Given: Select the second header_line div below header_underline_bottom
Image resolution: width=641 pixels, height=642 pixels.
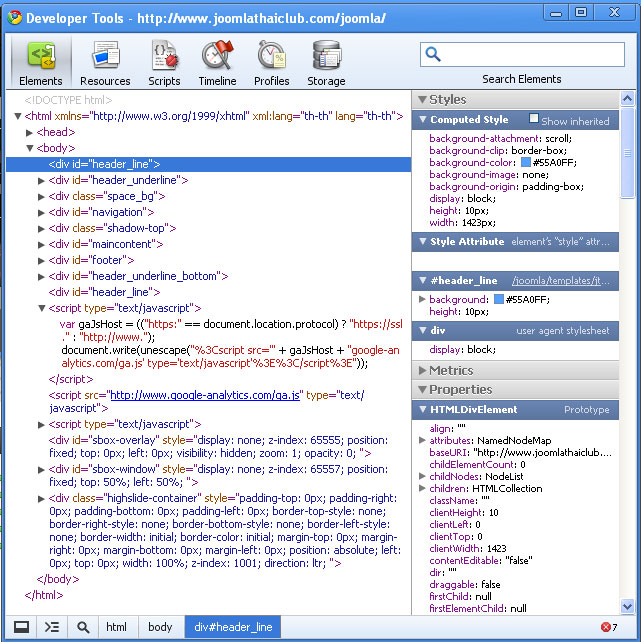Looking at the screenshot, I should pos(104,292).
